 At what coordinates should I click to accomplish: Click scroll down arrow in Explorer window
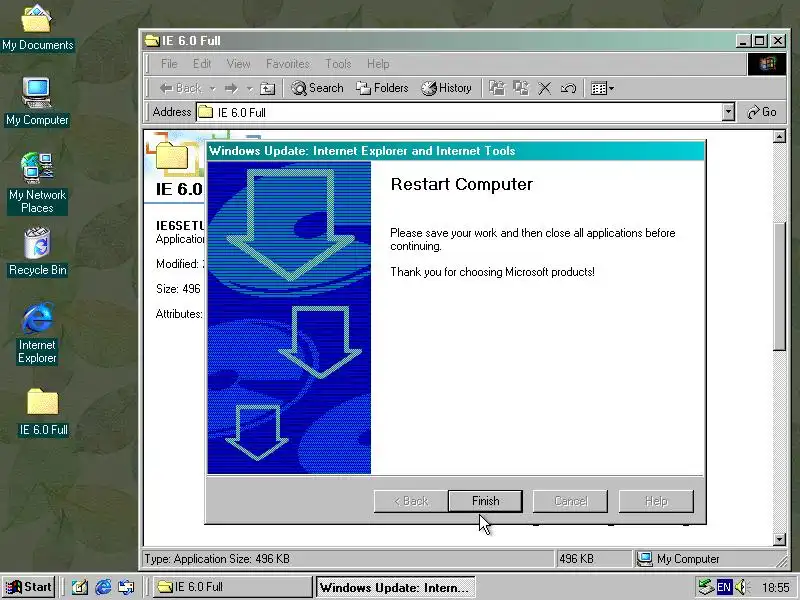[779, 539]
